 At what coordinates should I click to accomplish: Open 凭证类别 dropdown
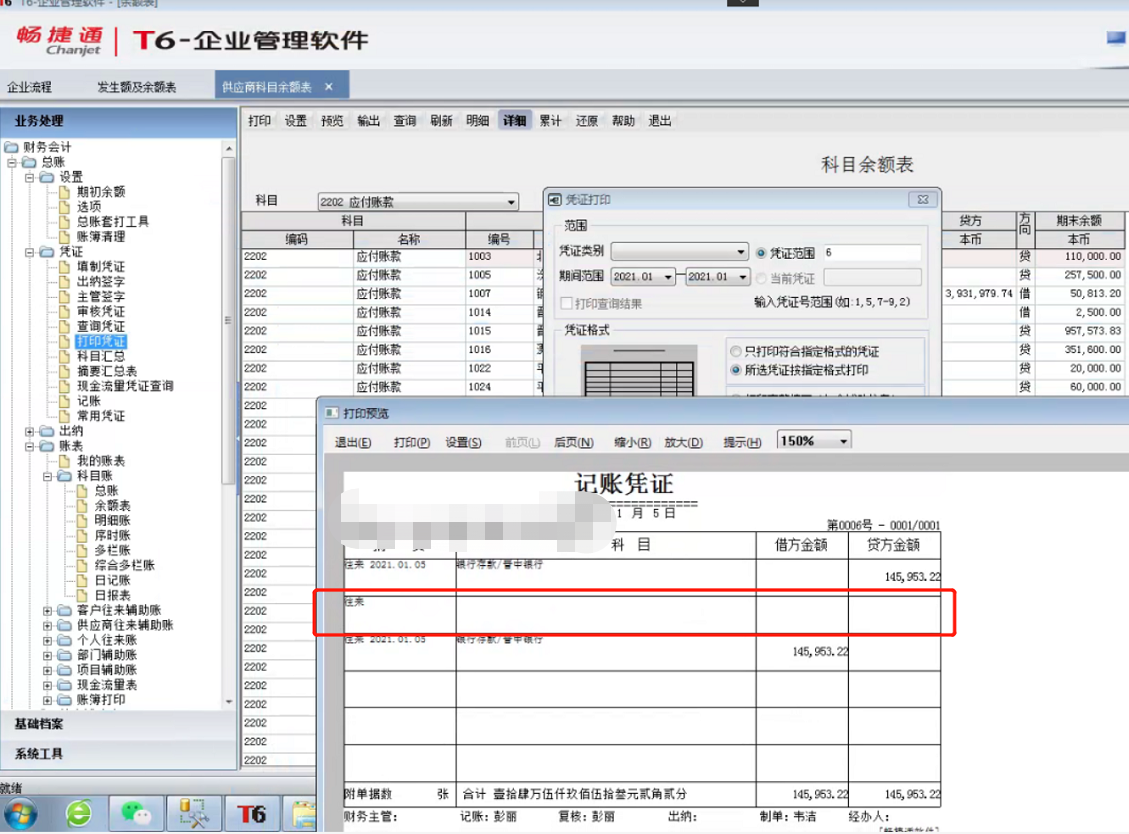[x=741, y=252]
